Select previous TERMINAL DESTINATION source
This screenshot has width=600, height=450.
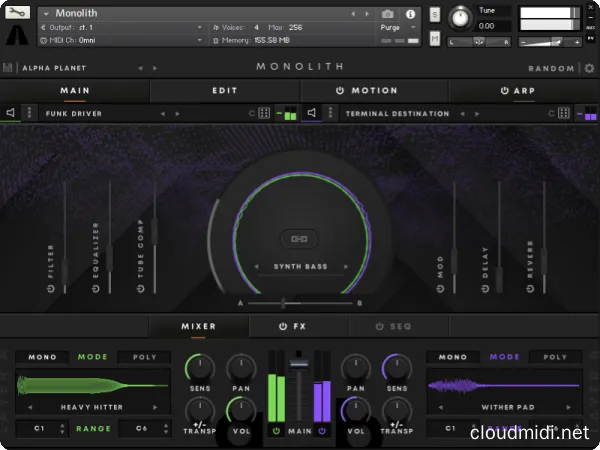[x=463, y=114]
